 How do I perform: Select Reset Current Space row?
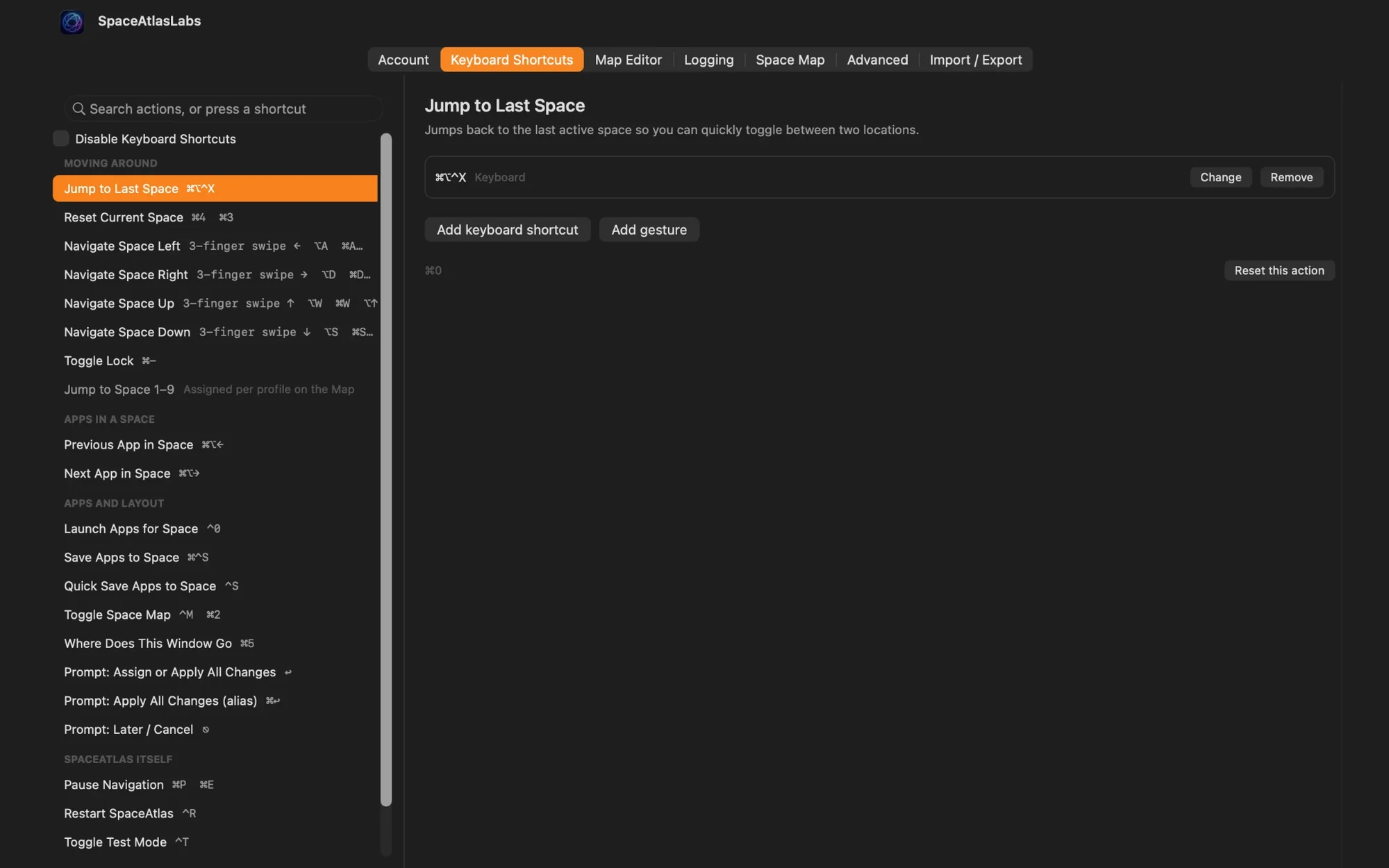pyautogui.click(x=215, y=217)
